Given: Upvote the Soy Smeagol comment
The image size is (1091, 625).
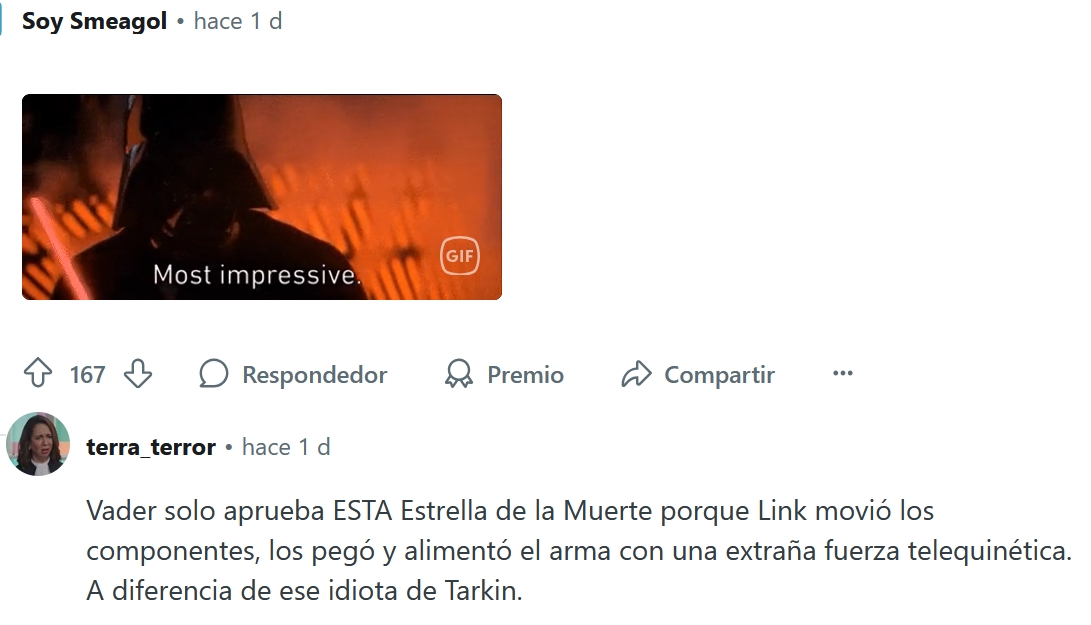Looking at the screenshot, I should point(38,373).
